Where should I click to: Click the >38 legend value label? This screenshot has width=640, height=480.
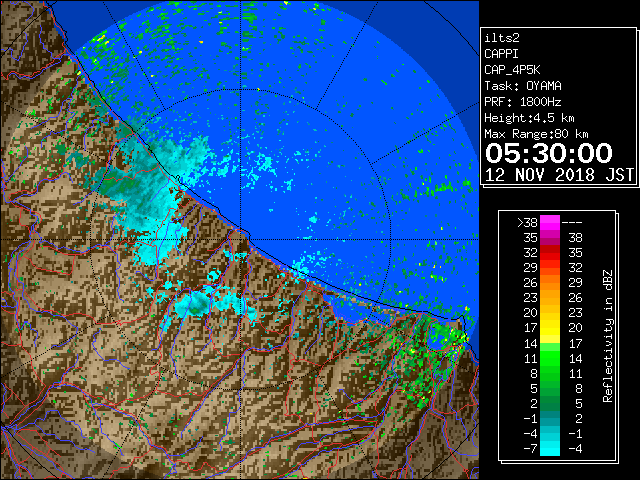527,223
